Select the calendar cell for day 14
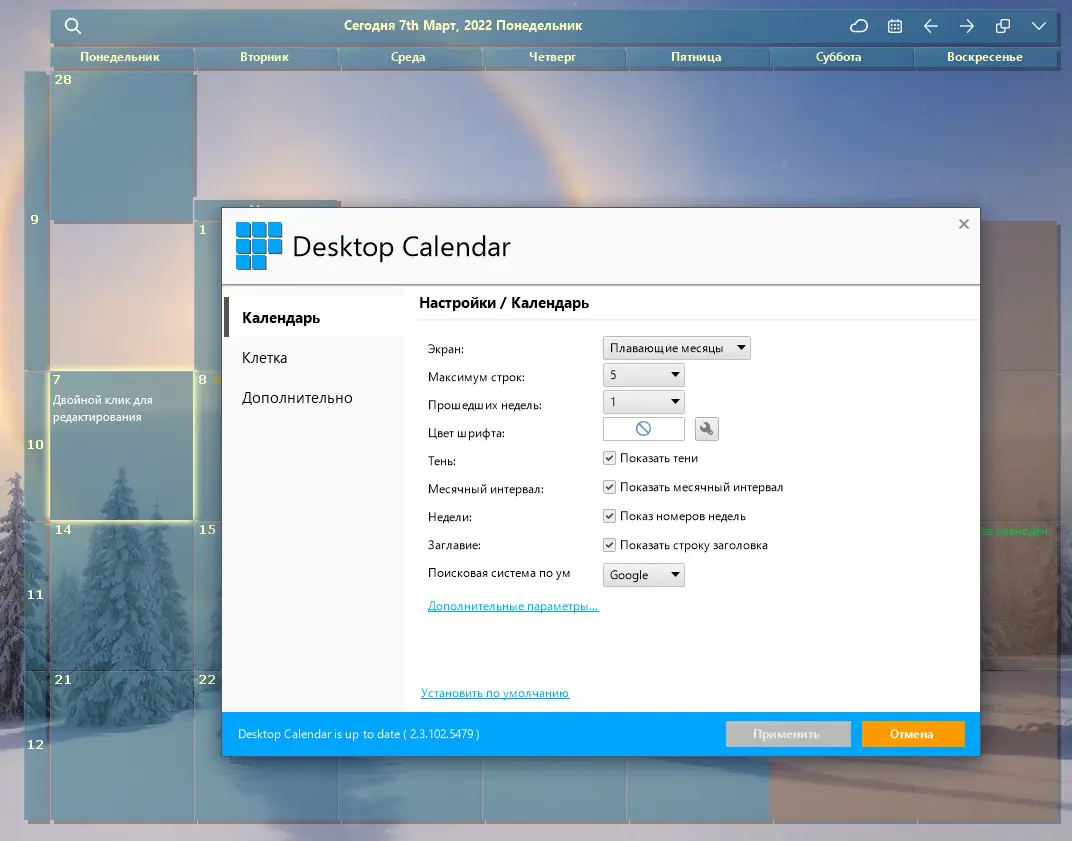The width and height of the screenshot is (1072, 841). (x=122, y=595)
